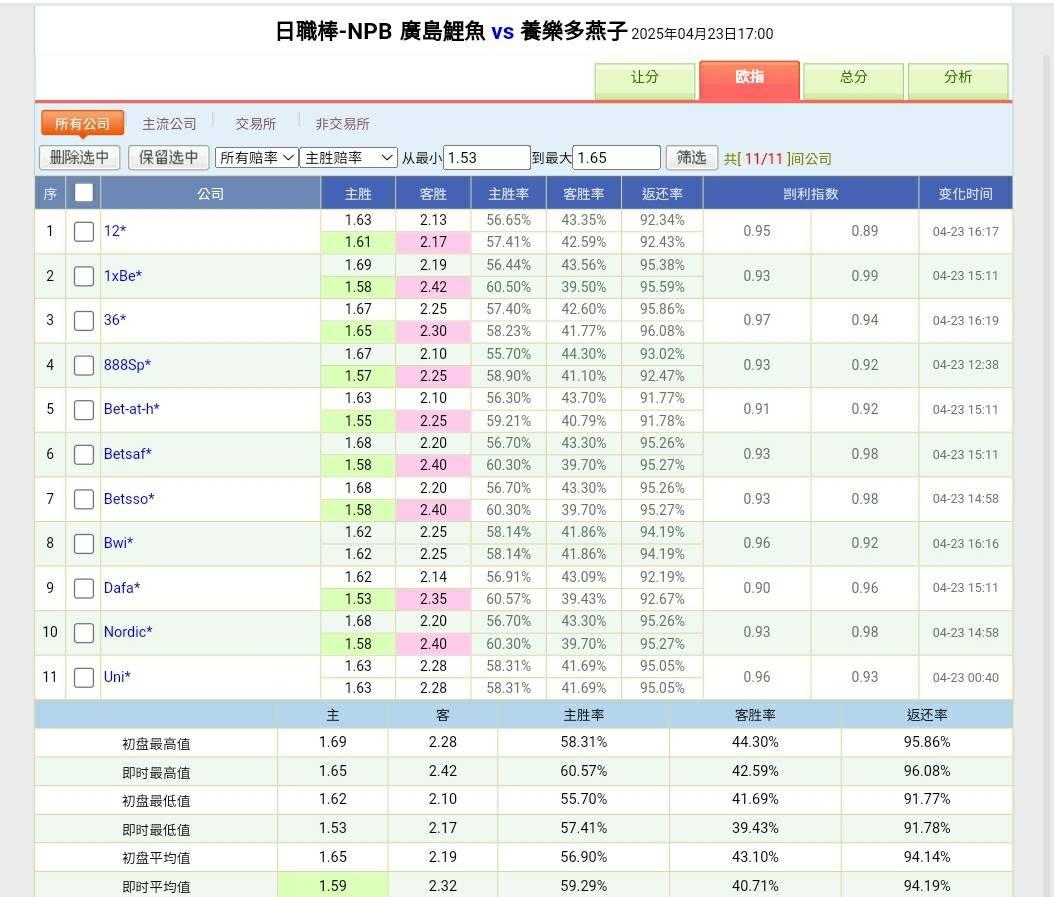Image resolution: width=1054 pixels, height=897 pixels.
Task: Check the box for Bet-at-h* row
Action: (x=83, y=410)
